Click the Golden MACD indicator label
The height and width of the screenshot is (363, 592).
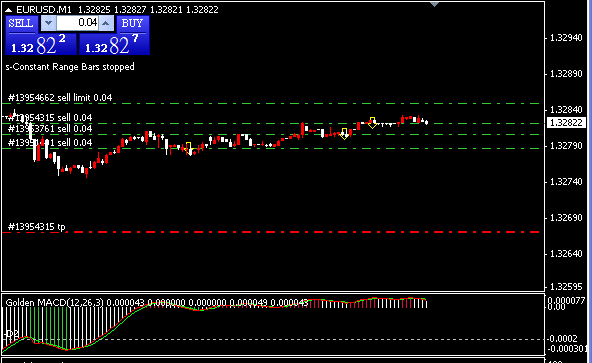click(x=56, y=303)
